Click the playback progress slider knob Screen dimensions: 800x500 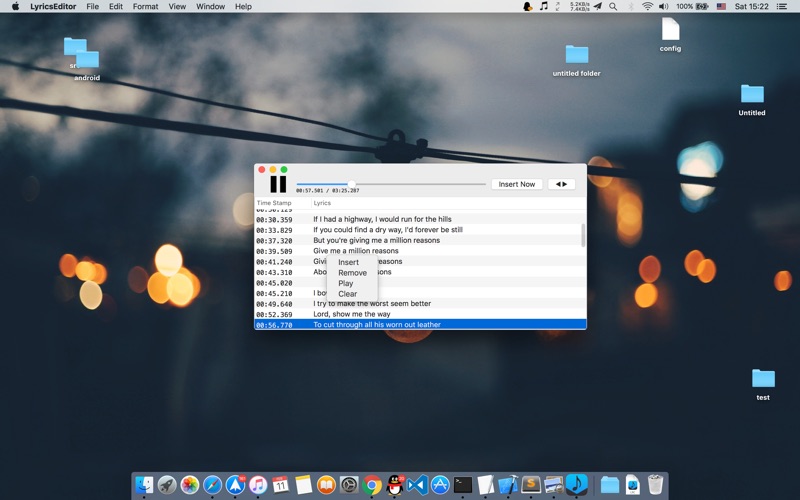[351, 184]
